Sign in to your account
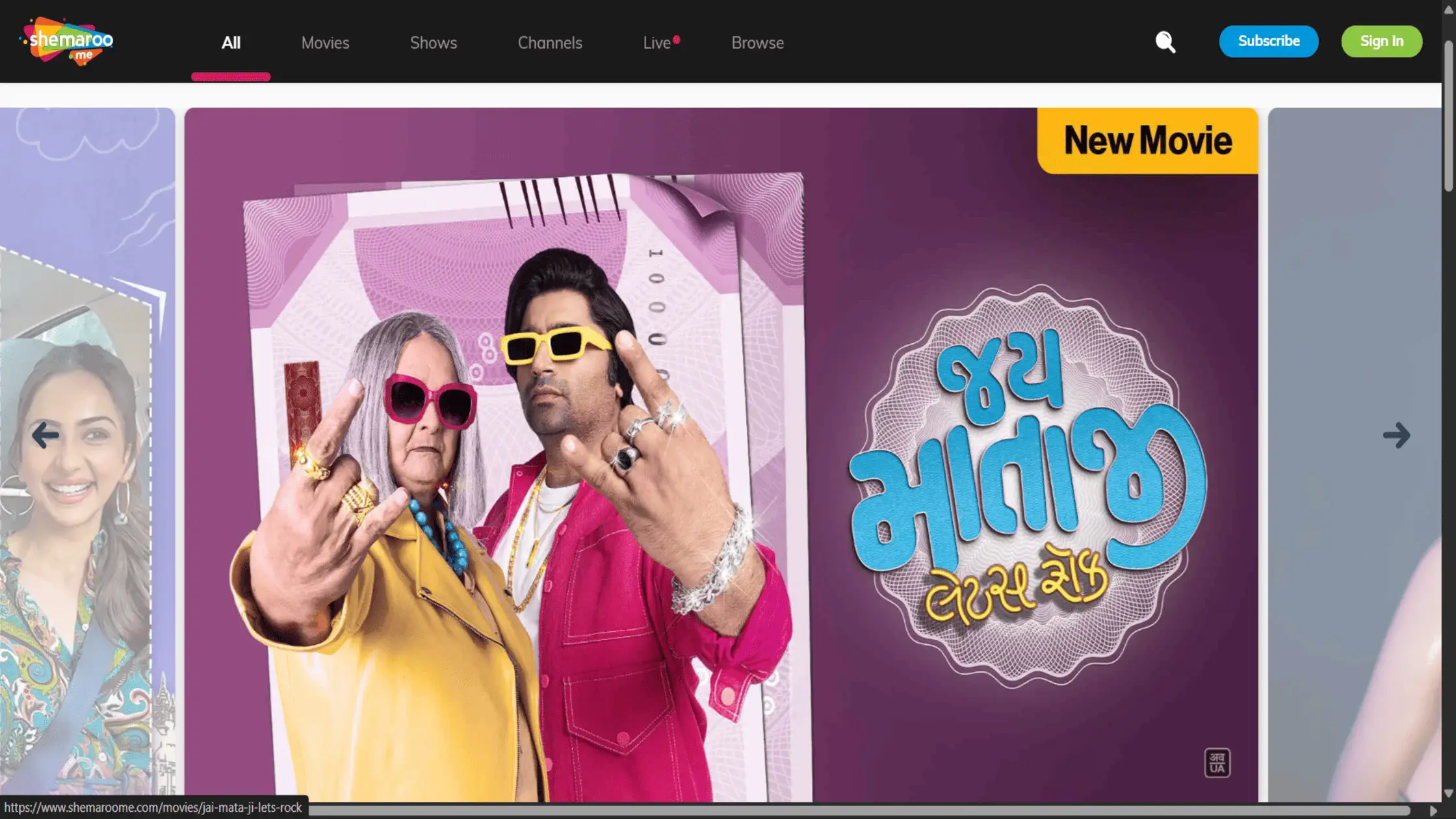The height and width of the screenshot is (819, 1456). click(1381, 41)
